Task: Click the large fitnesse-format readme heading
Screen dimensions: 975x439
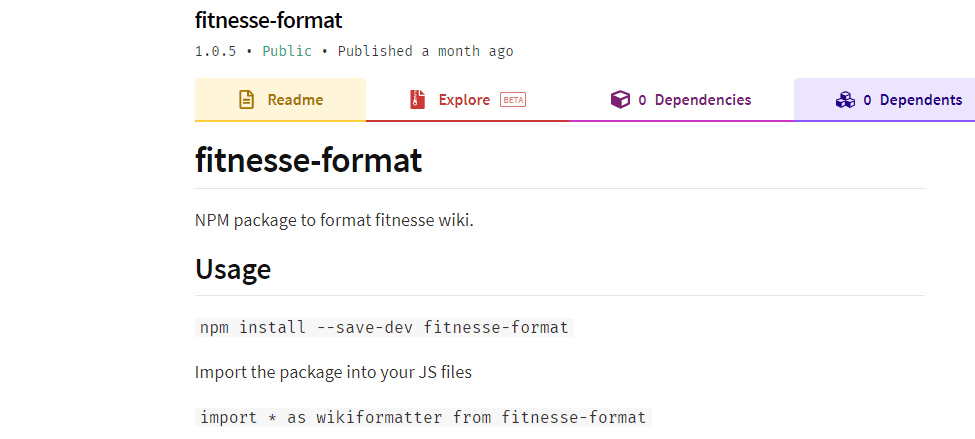Action: click(x=308, y=160)
